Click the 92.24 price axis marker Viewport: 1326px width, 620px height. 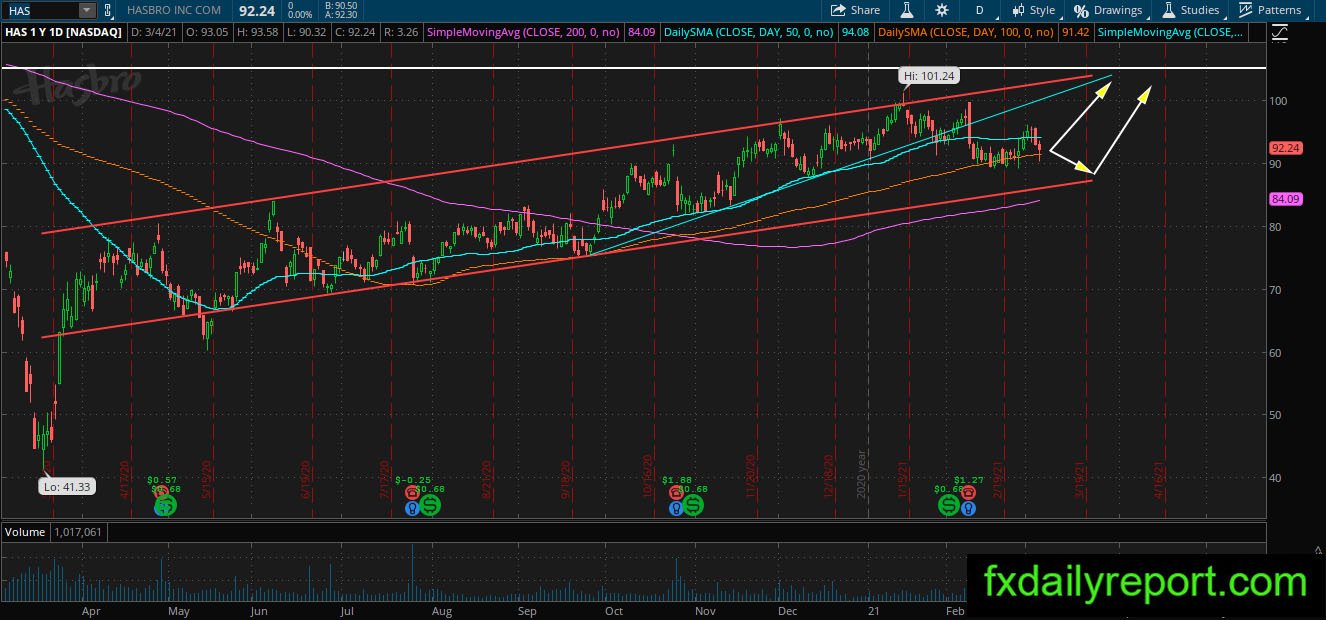click(1285, 148)
